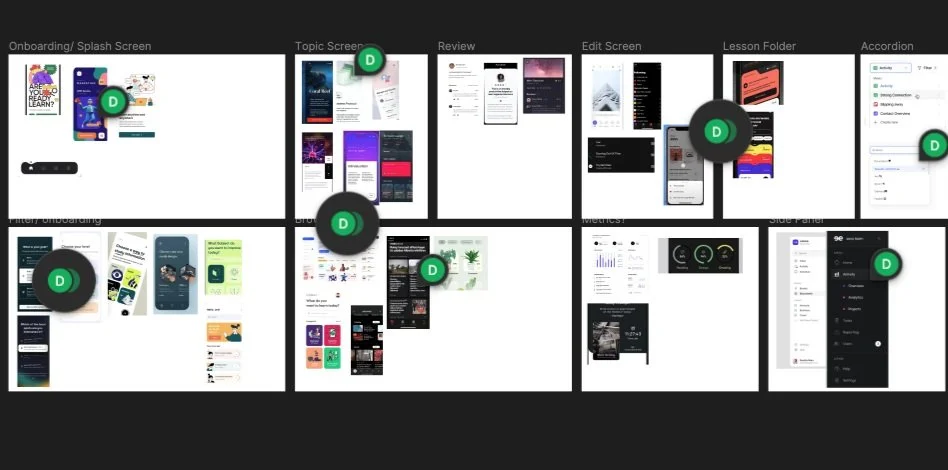Click the four colored category tiles

pyautogui.click(x=323, y=346)
